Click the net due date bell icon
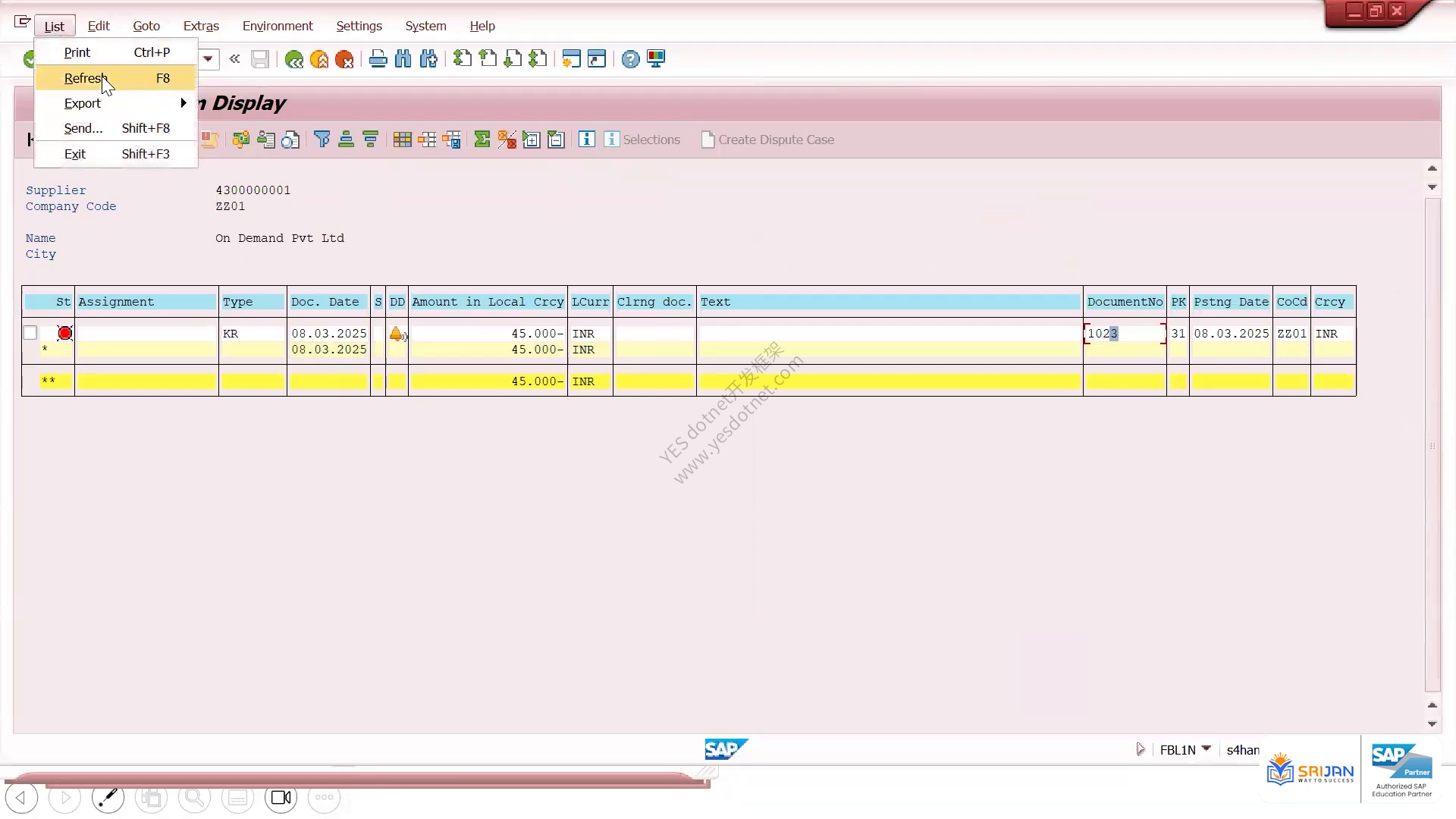Viewport: 1456px width, 819px height. [397, 334]
